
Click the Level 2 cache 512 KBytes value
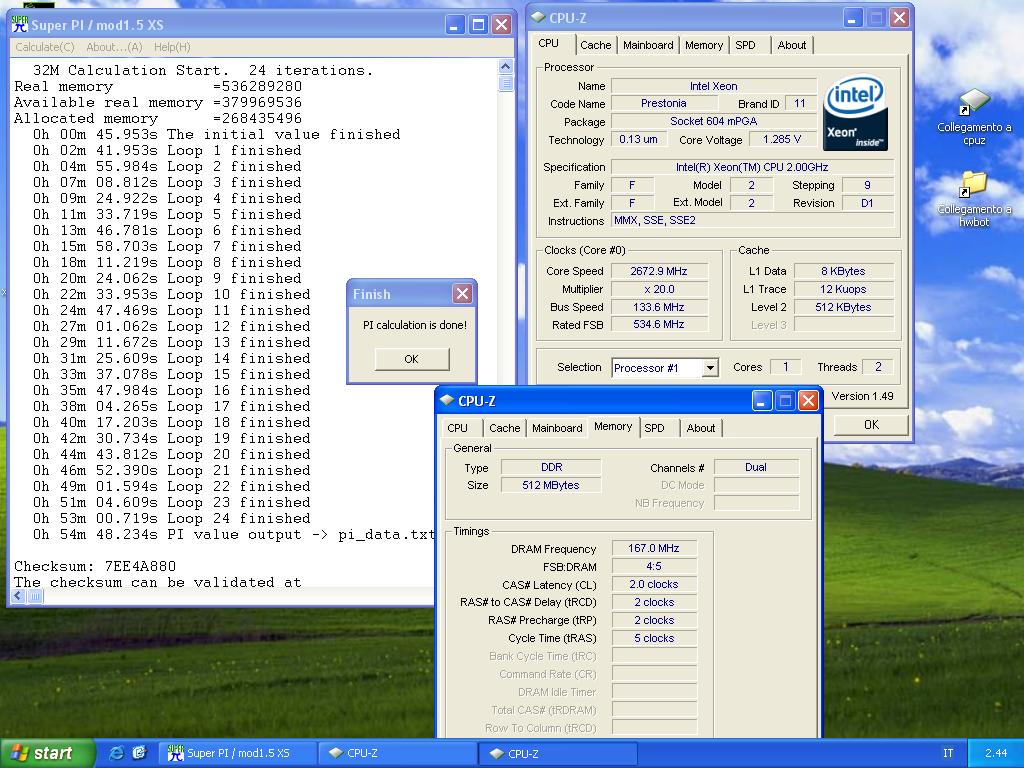[x=843, y=307]
